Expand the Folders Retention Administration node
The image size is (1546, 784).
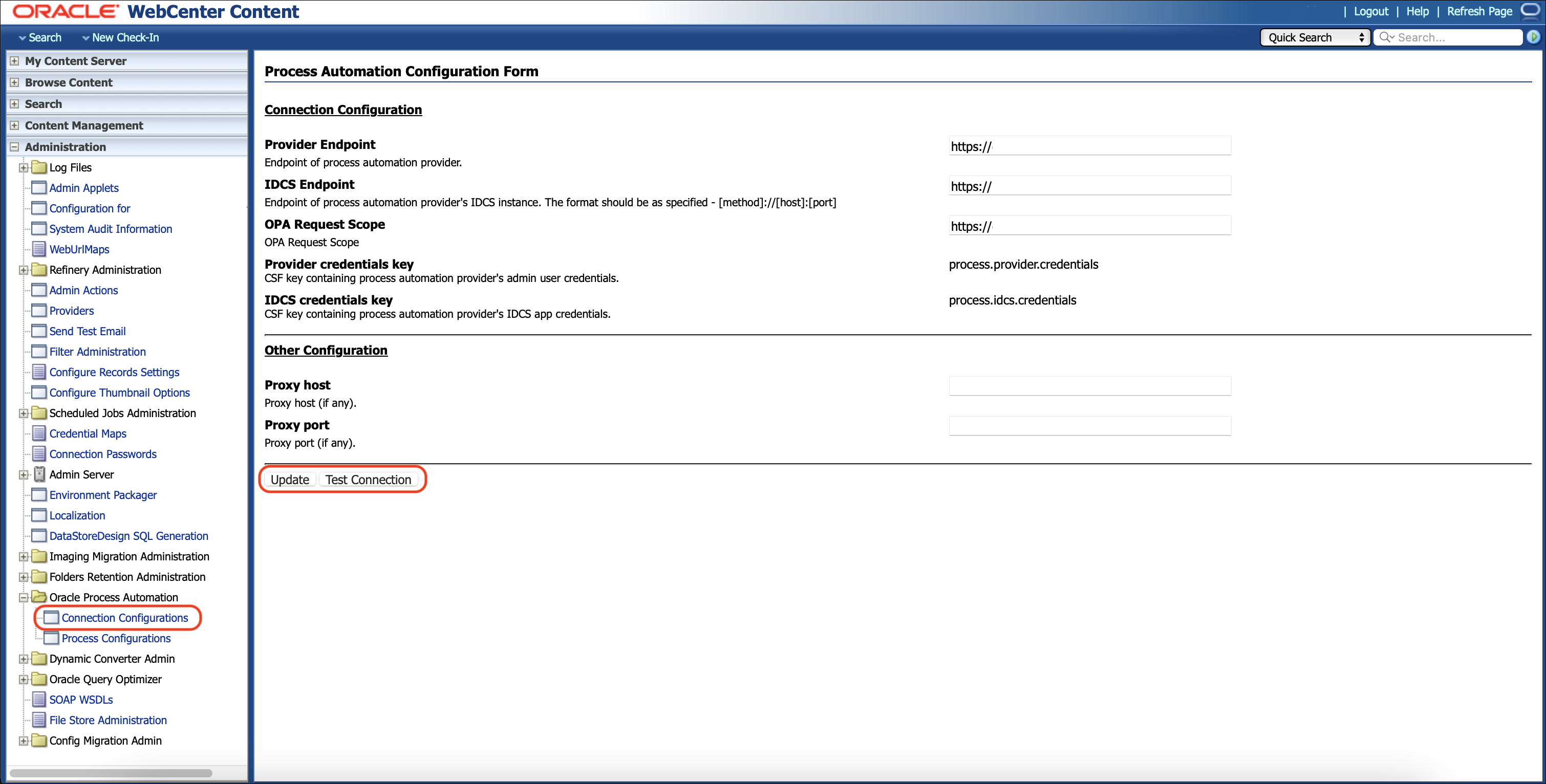pos(24,577)
